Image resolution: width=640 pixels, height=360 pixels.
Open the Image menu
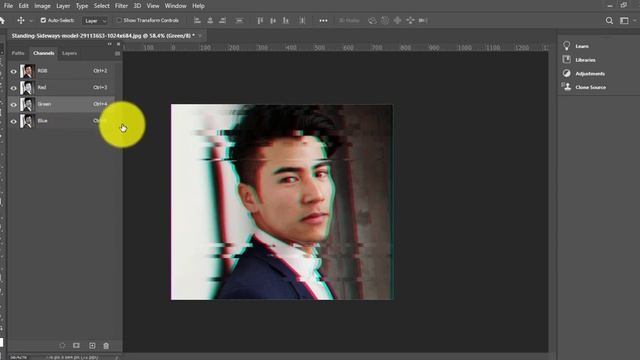(42, 6)
